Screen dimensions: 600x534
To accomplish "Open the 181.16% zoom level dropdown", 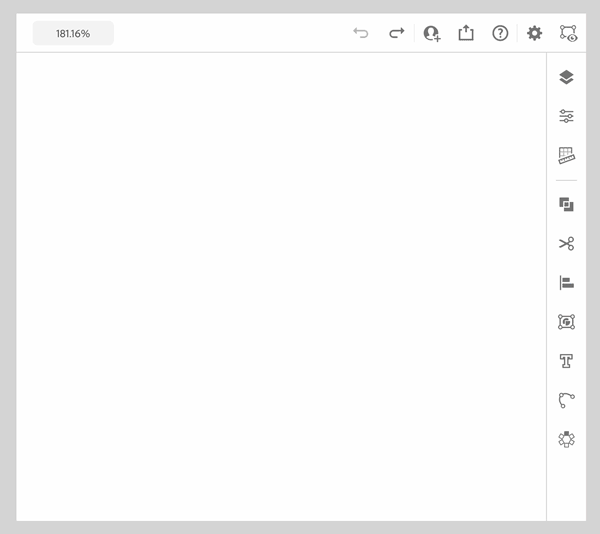I will click(73, 33).
